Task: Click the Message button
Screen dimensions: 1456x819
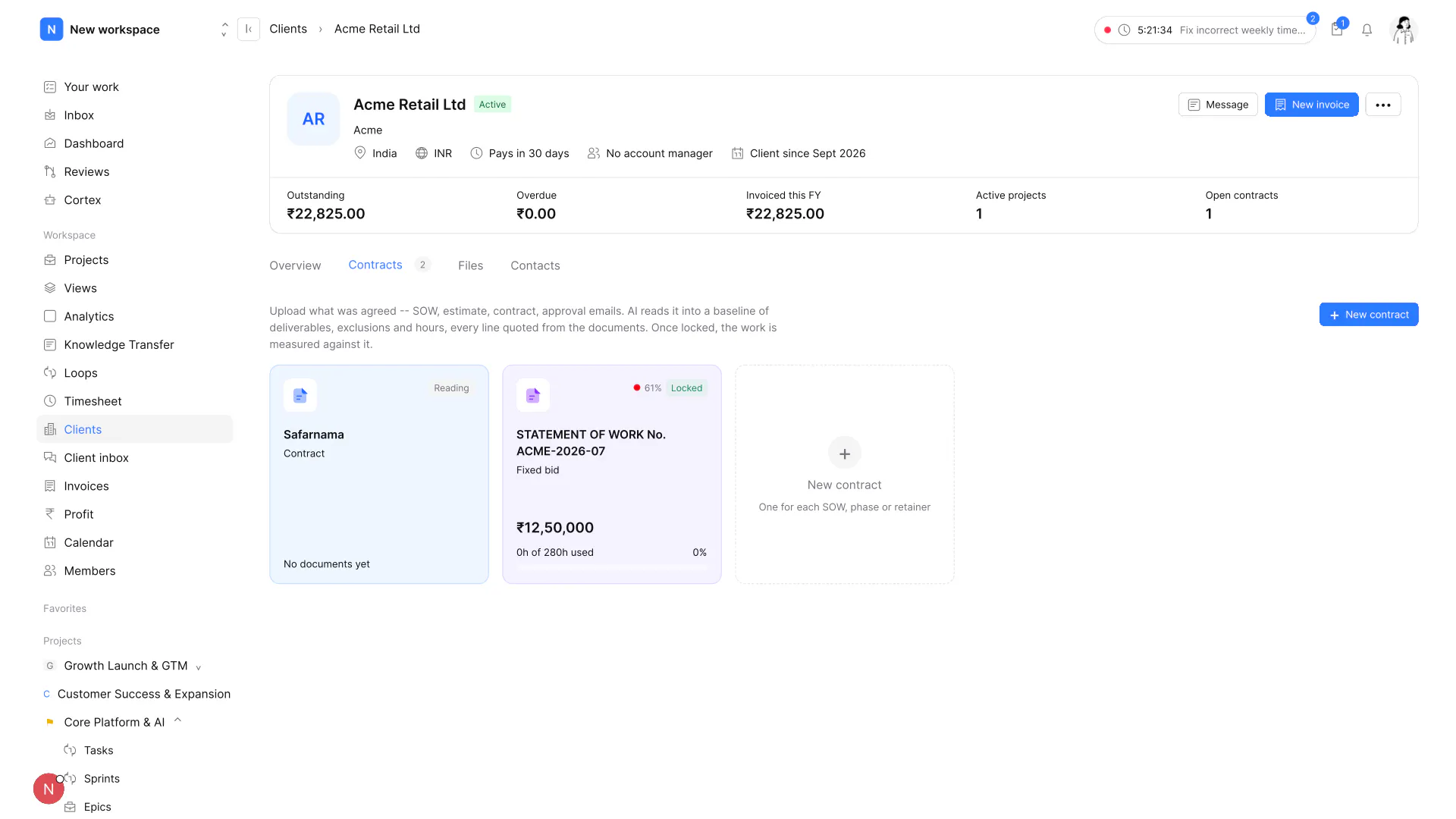Action: tap(1218, 105)
